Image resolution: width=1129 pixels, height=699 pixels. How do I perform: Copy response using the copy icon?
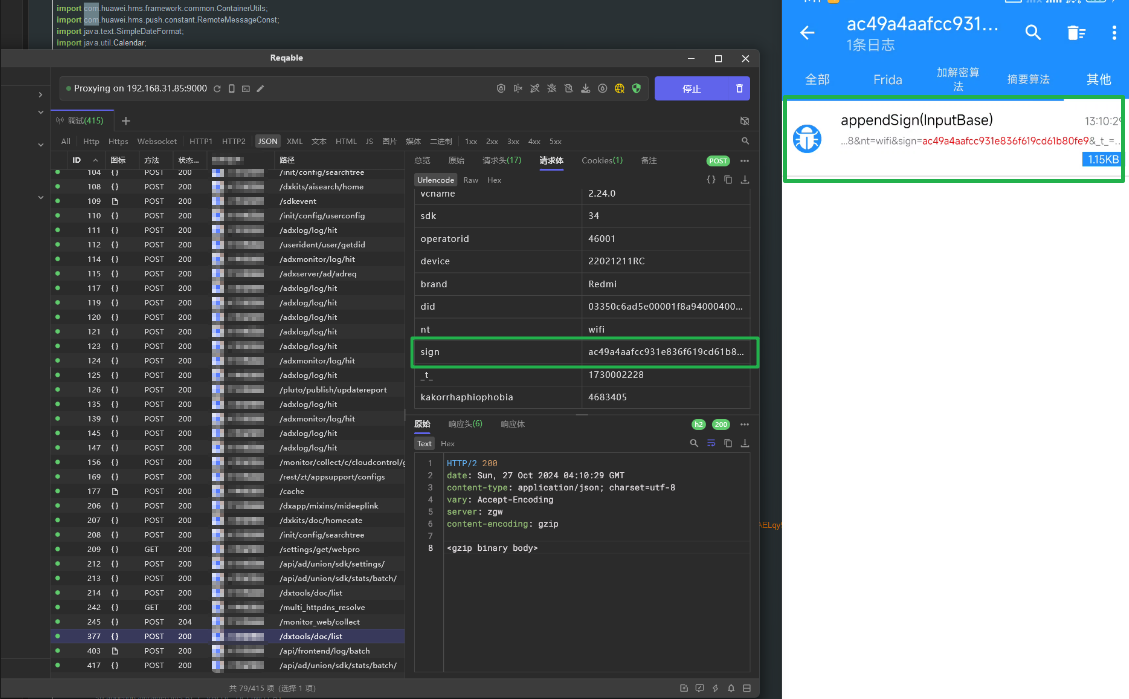coord(728,443)
